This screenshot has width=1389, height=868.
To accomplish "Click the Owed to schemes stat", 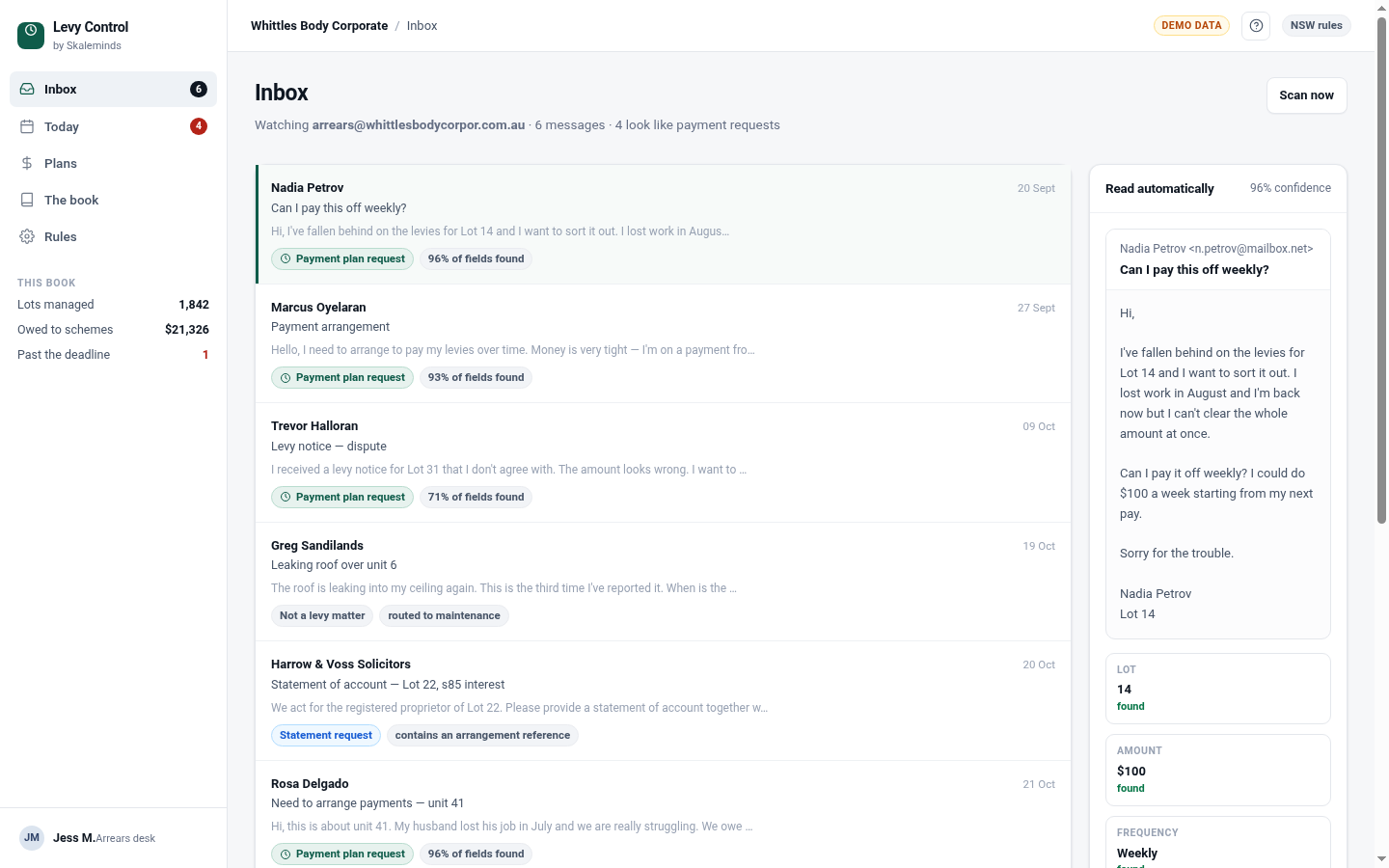I will [x=113, y=330].
